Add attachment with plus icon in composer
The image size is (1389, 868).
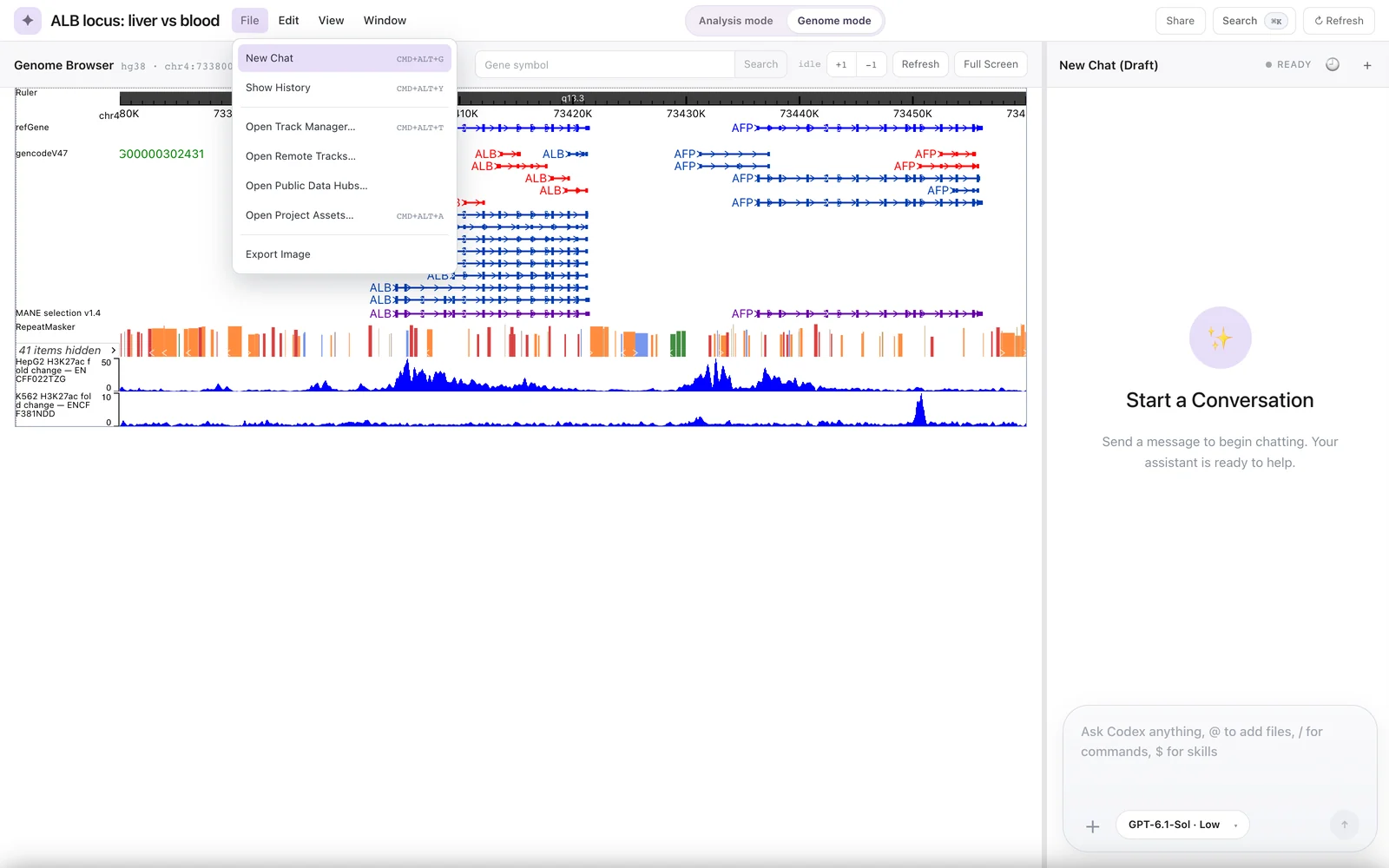[1093, 826]
